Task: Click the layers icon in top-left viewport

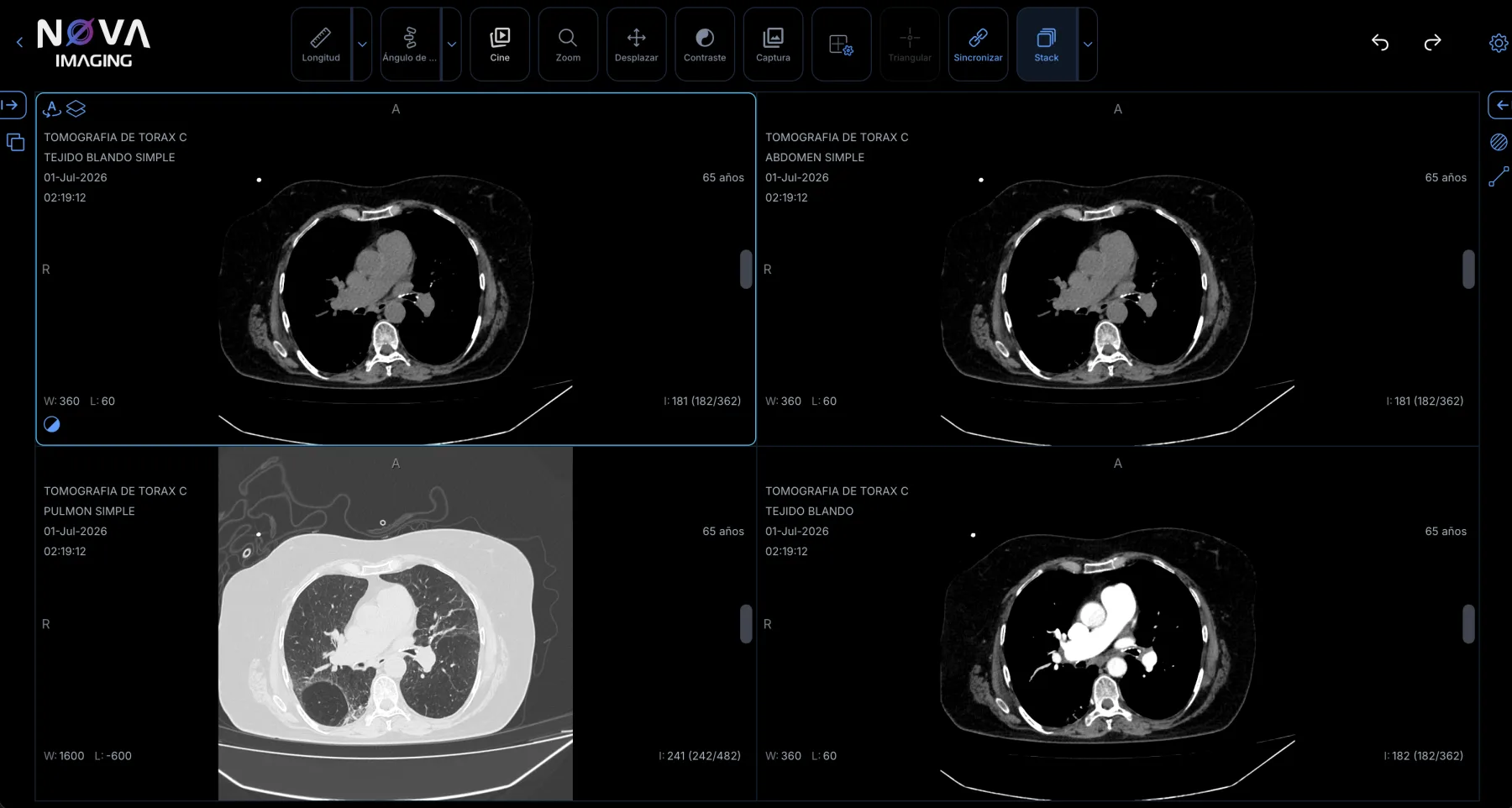Action: click(76, 108)
